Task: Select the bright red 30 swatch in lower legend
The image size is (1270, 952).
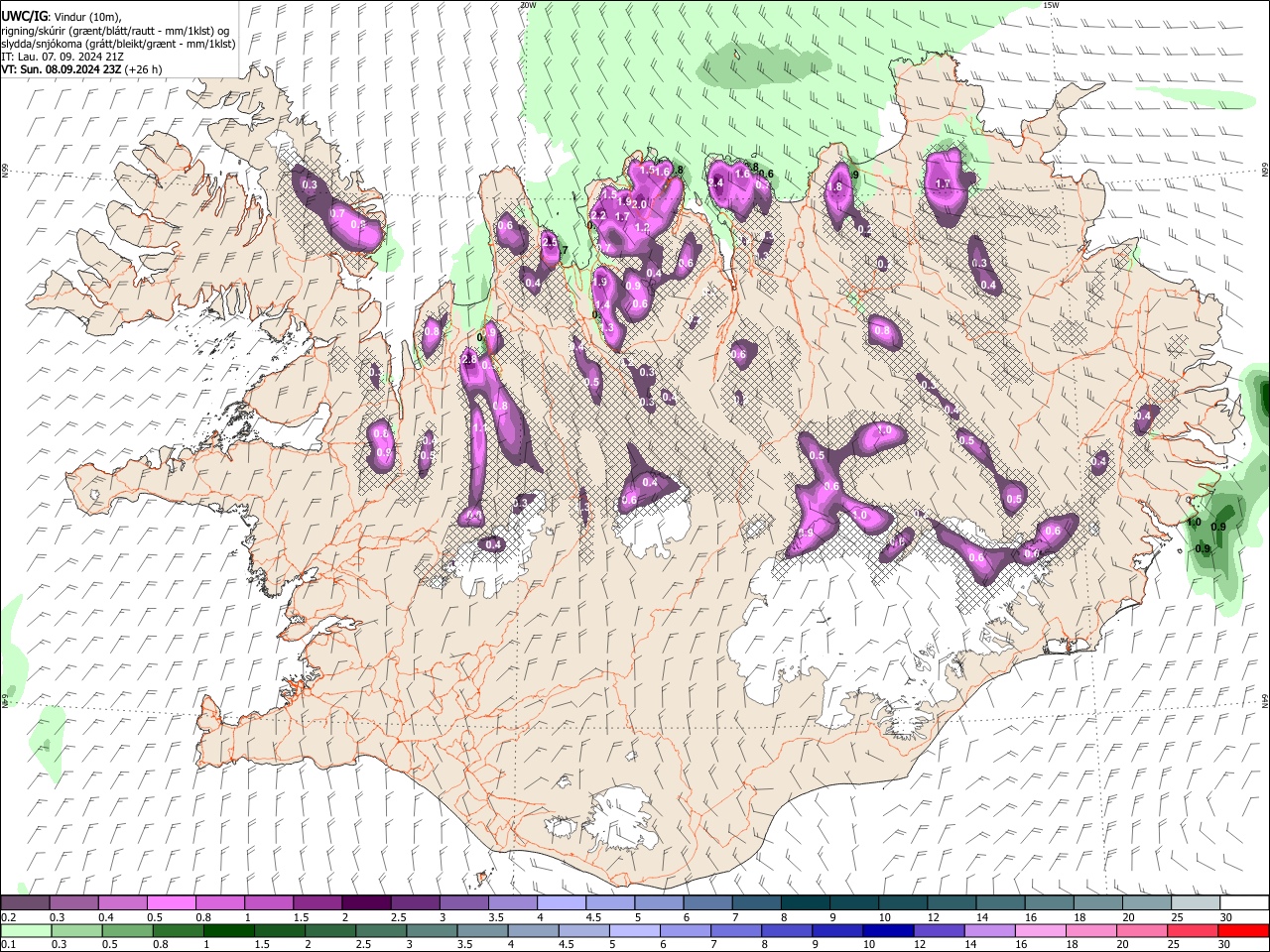Action: coord(1243,930)
